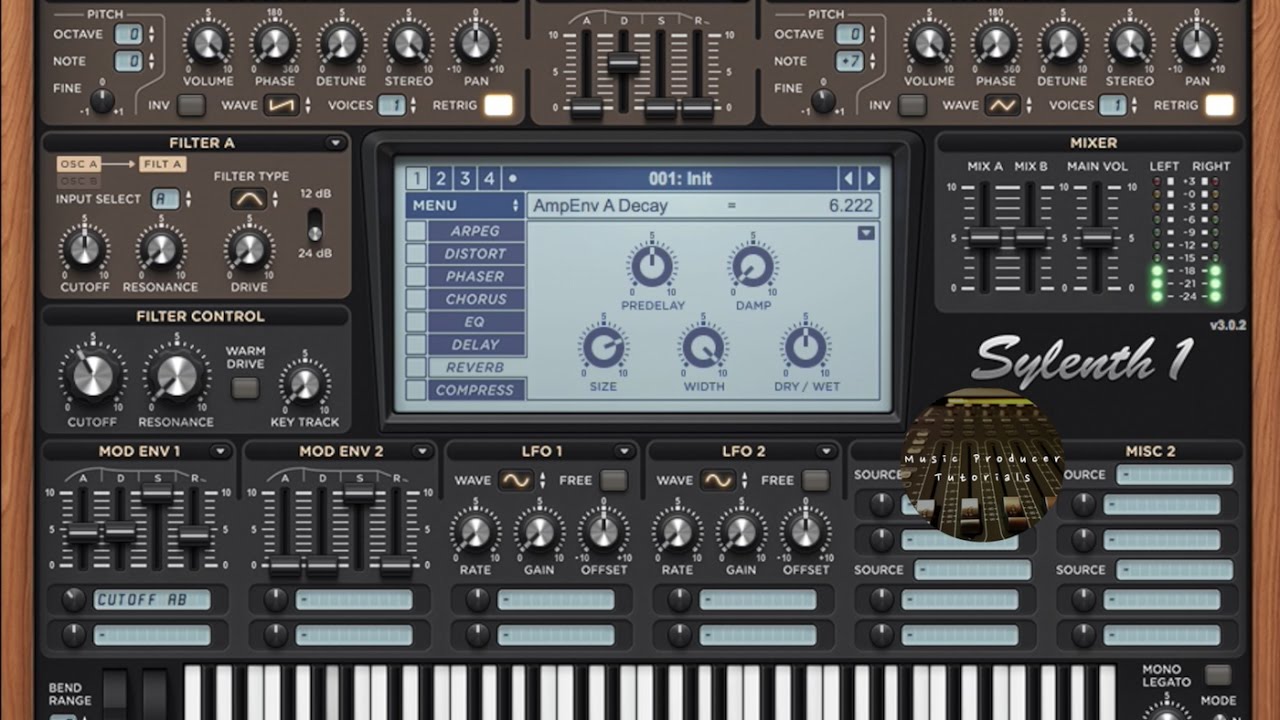Click reverb Width knob
The image size is (1280, 720).
pos(703,348)
